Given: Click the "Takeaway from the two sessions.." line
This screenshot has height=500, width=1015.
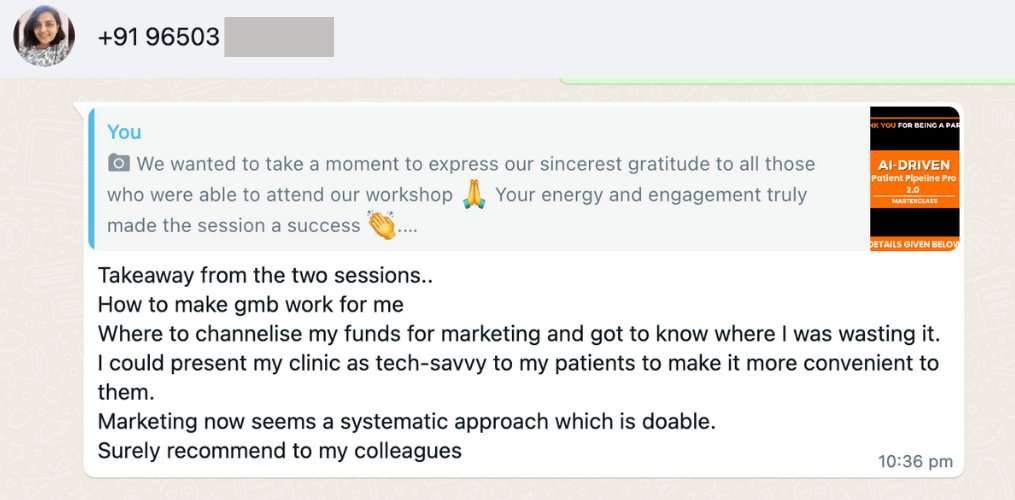Looking at the screenshot, I should pyautogui.click(x=265, y=275).
